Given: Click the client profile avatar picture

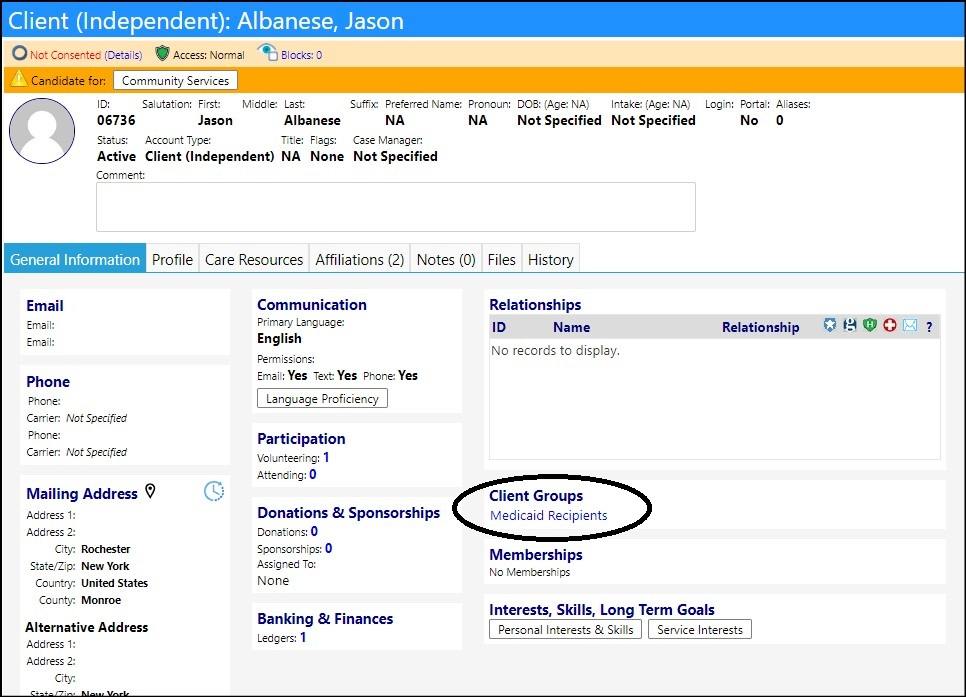Looking at the screenshot, I should point(42,131).
